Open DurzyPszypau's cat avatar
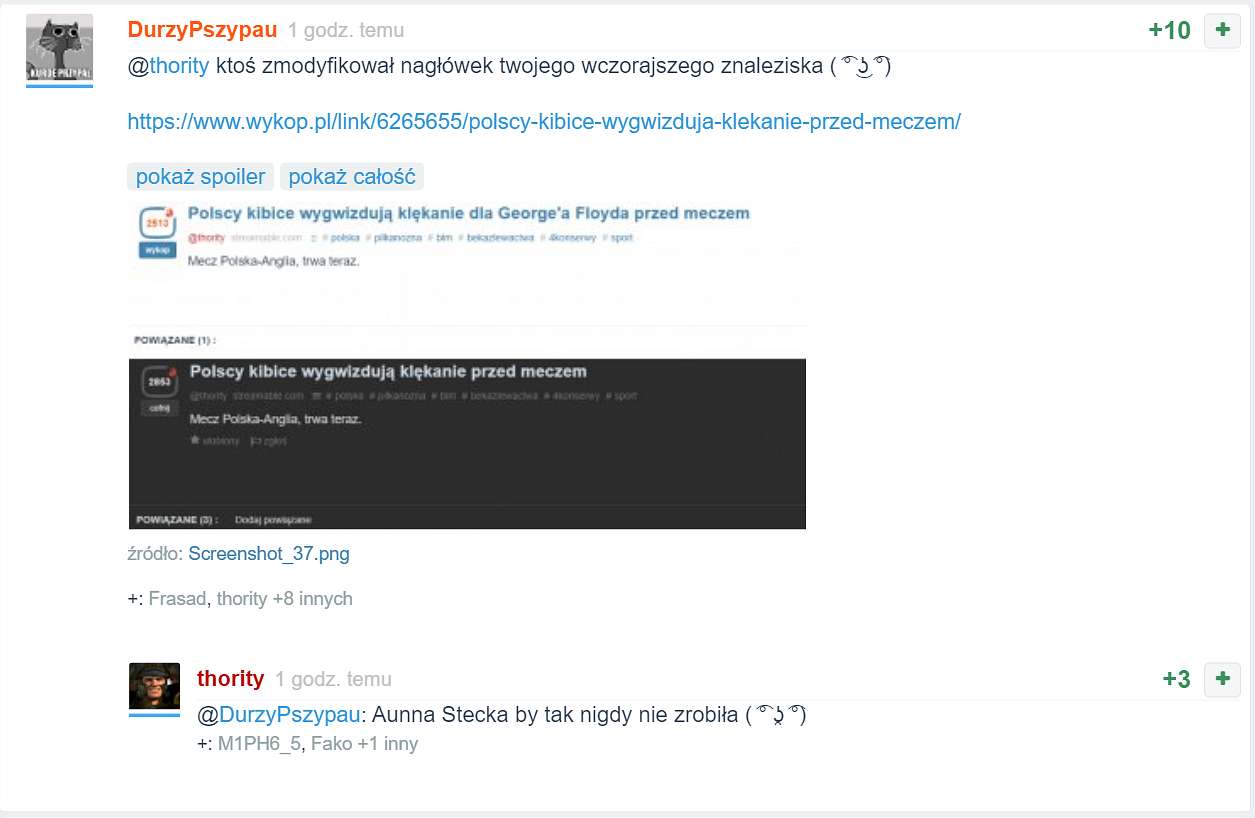 coord(59,48)
